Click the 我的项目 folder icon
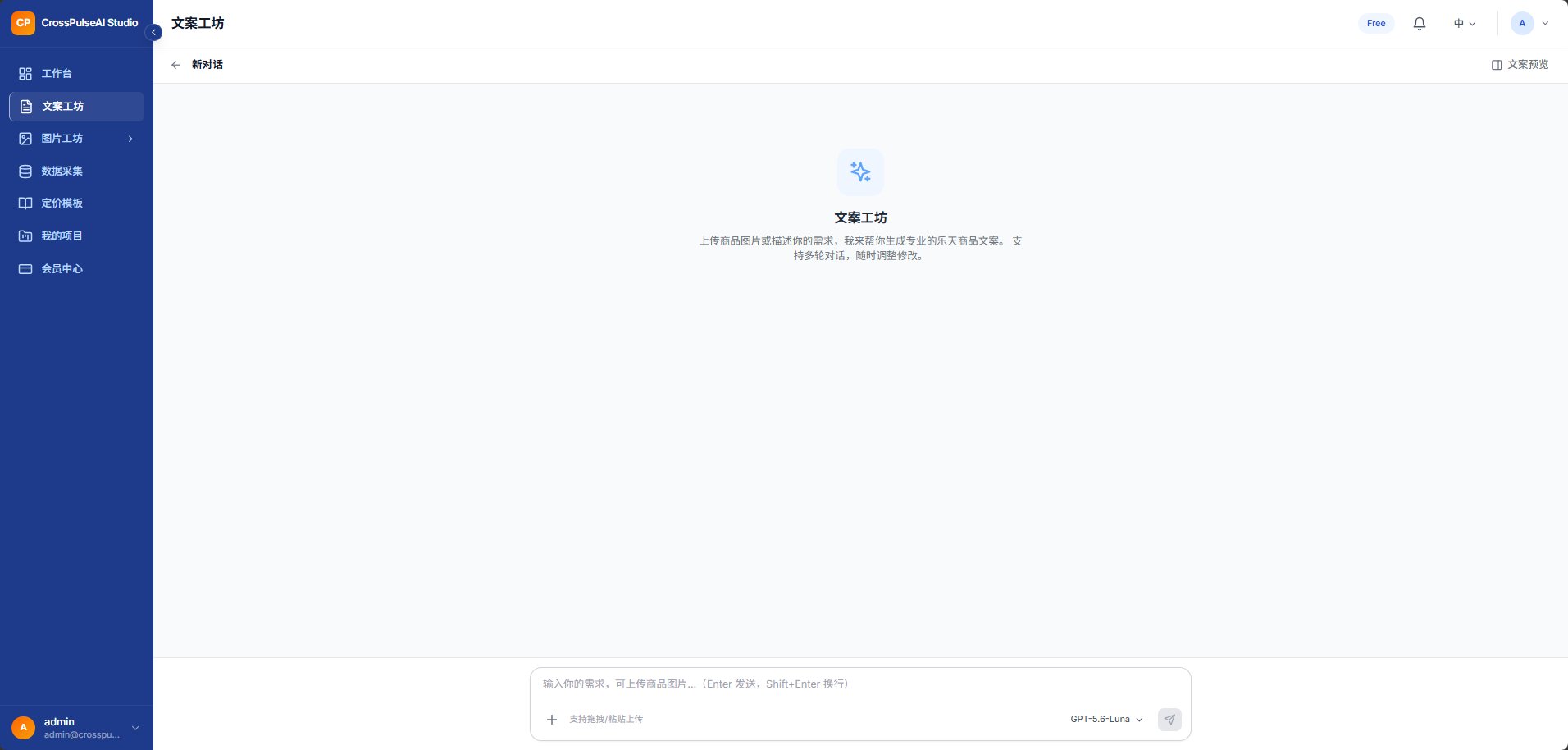 point(25,236)
